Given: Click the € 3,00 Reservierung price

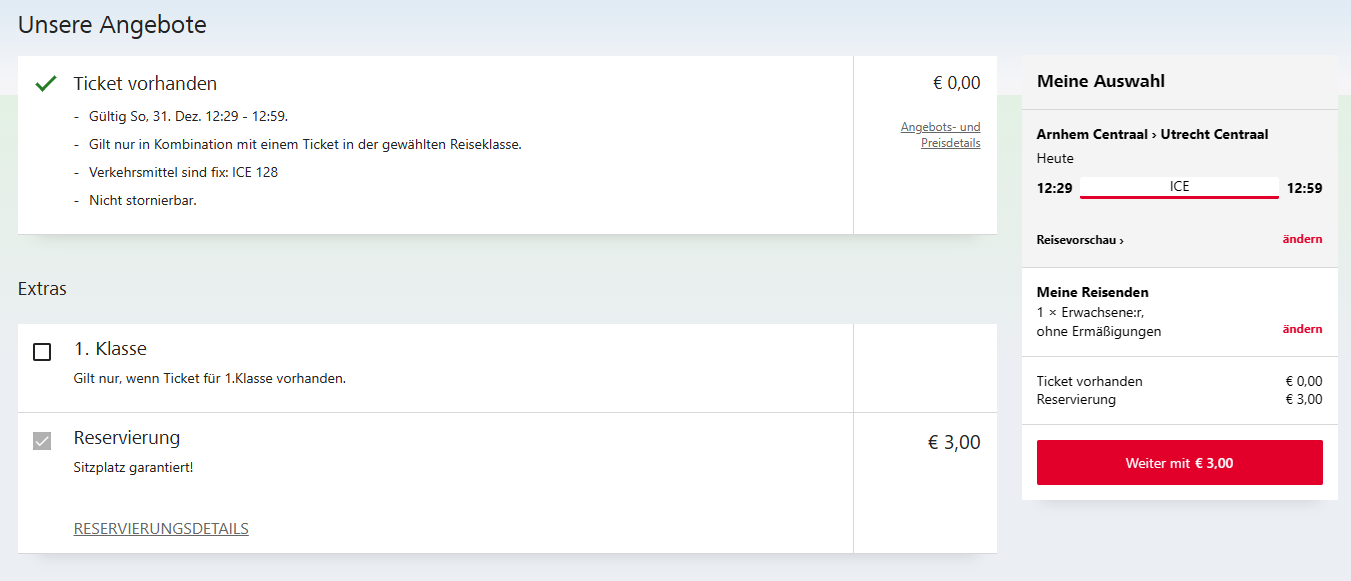Looking at the screenshot, I should click(x=953, y=442).
